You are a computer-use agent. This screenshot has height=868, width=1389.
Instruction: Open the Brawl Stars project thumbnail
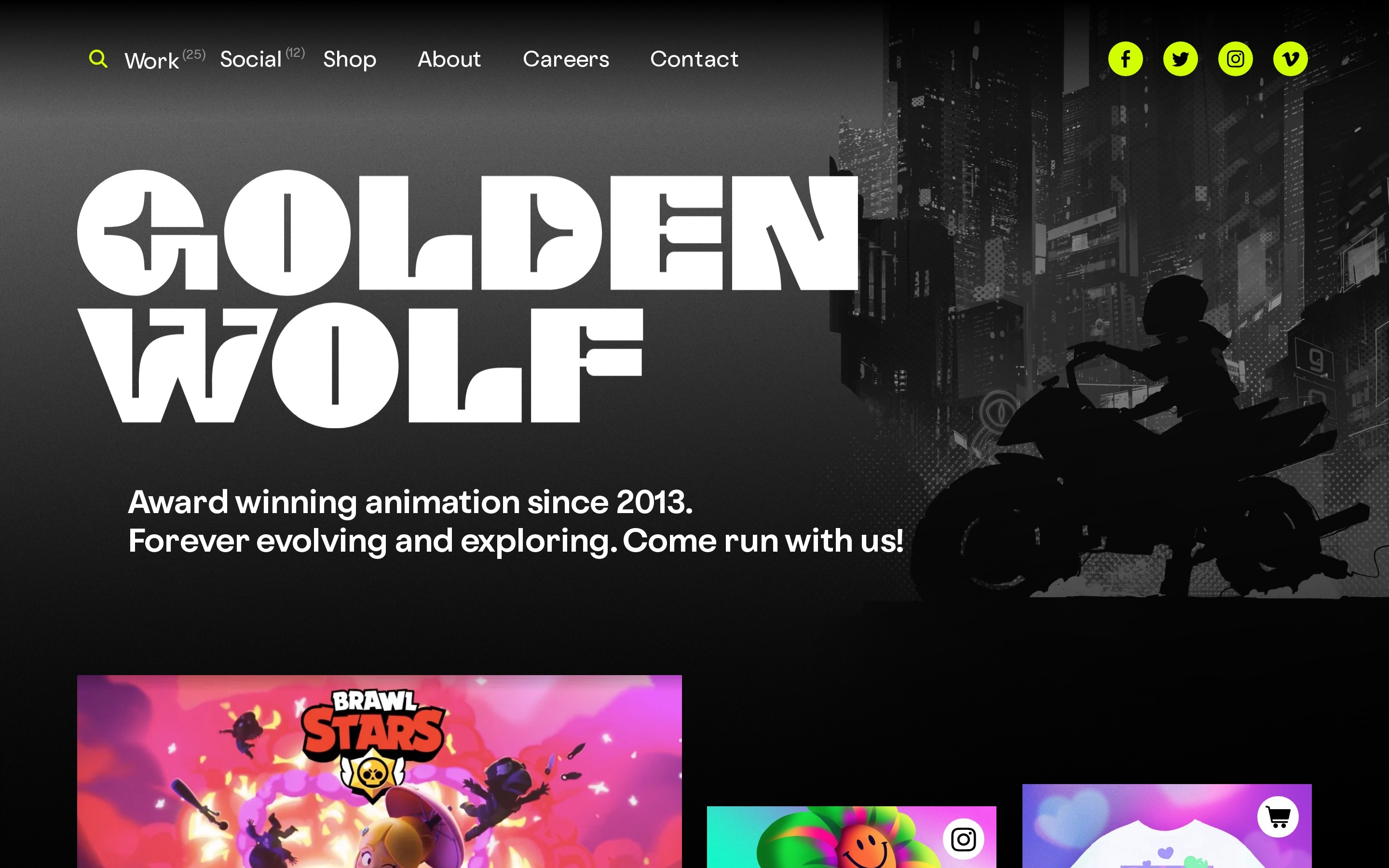(380, 772)
